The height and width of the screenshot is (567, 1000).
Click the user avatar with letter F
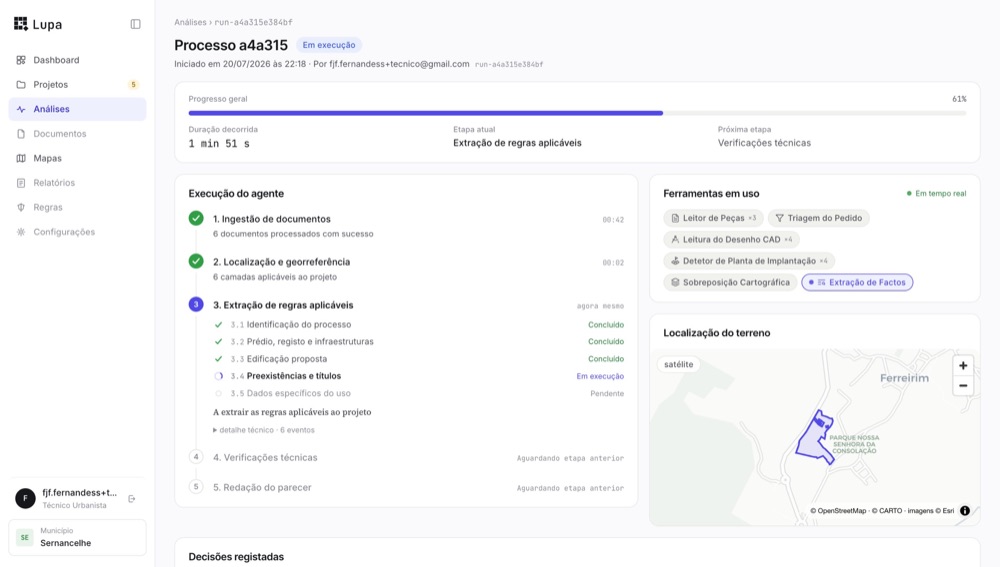[x=26, y=498]
